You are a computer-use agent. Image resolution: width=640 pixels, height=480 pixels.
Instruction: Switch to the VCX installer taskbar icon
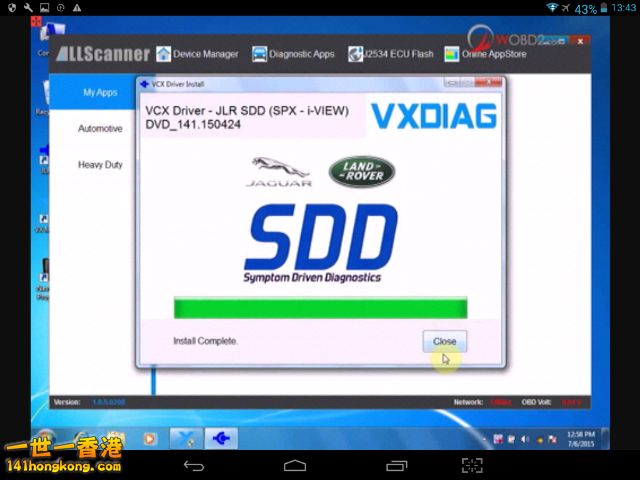coord(221,439)
